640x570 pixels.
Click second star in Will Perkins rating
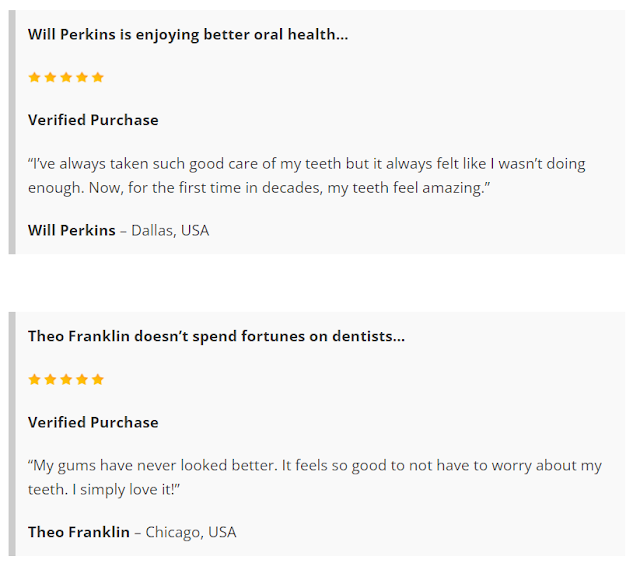click(50, 77)
